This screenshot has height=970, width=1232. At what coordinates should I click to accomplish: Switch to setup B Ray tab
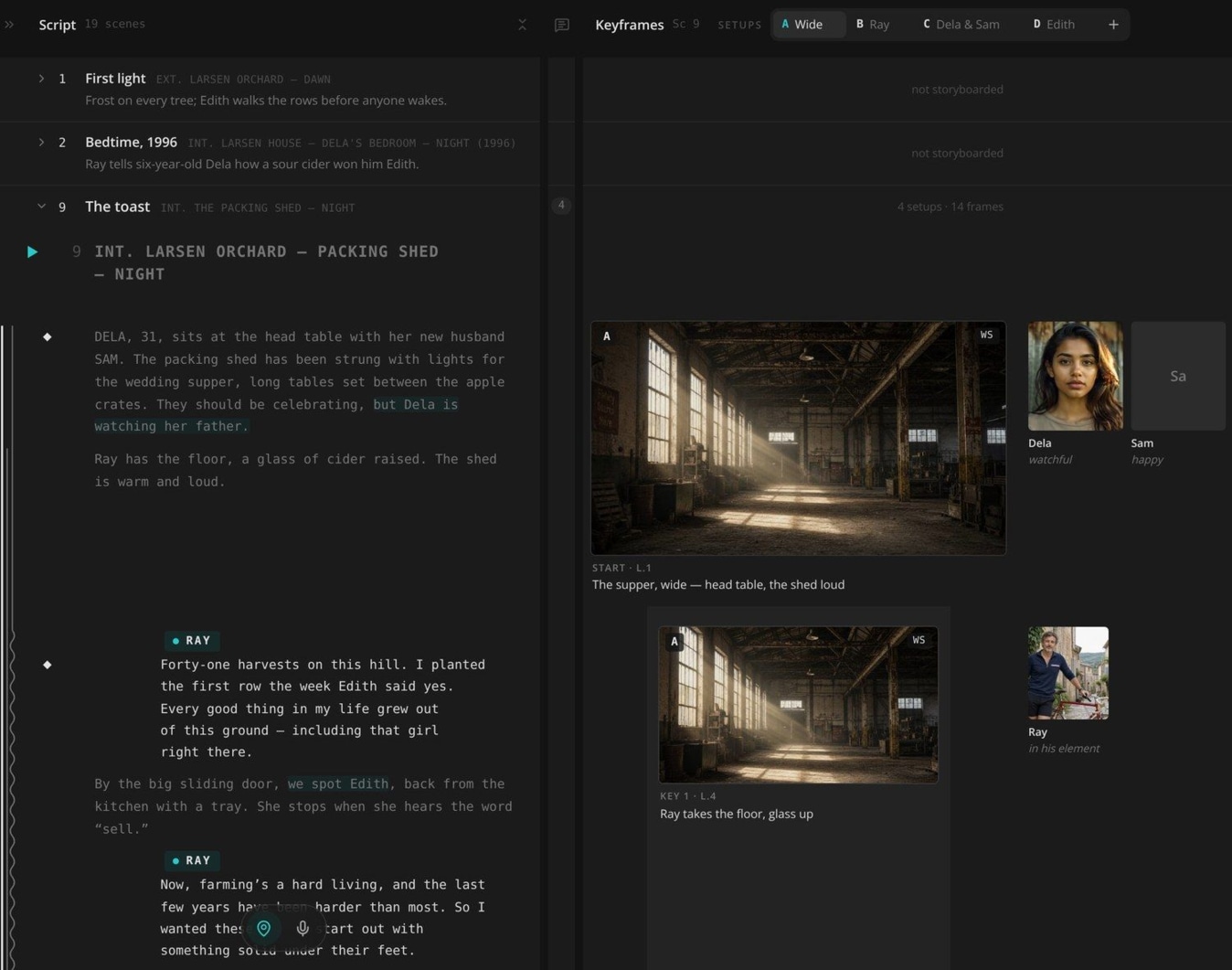pos(873,25)
